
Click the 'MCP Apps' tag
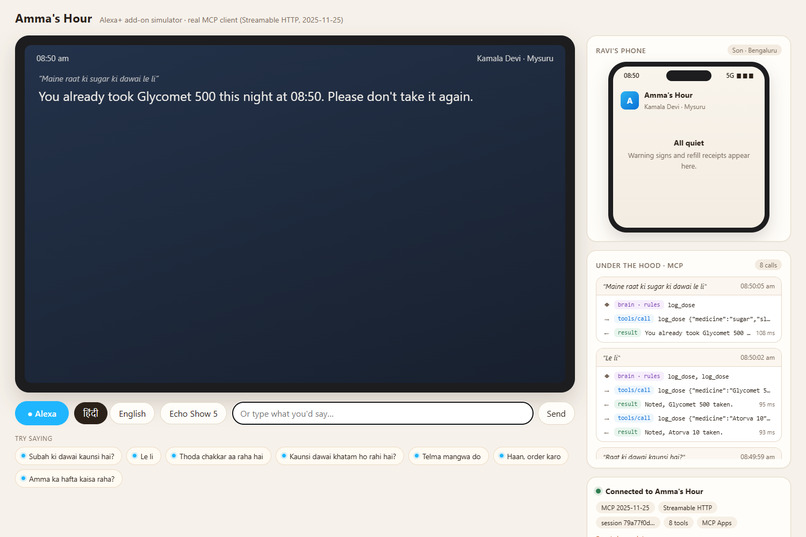coord(717,523)
